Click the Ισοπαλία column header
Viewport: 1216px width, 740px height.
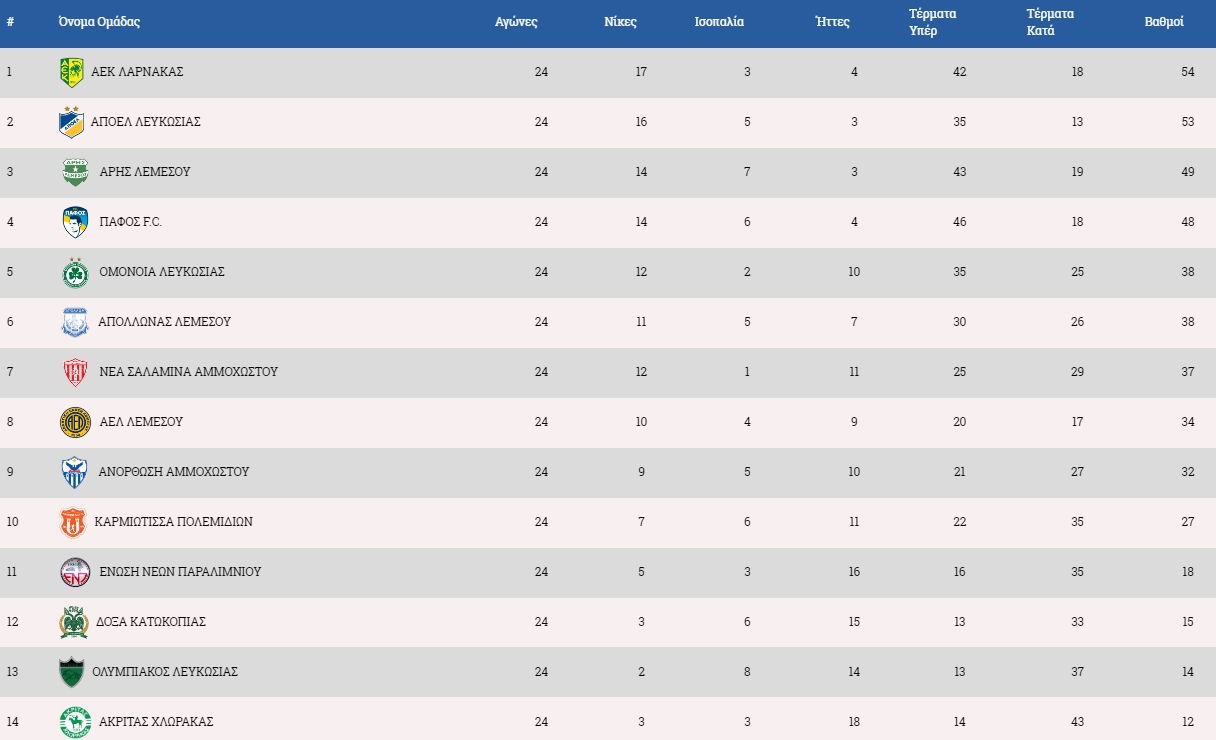point(719,22)
